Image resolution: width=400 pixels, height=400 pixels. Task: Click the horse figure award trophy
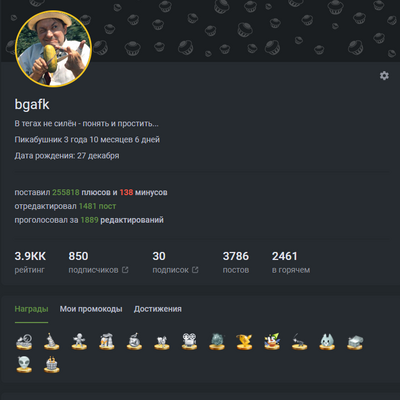pos(162,341)
